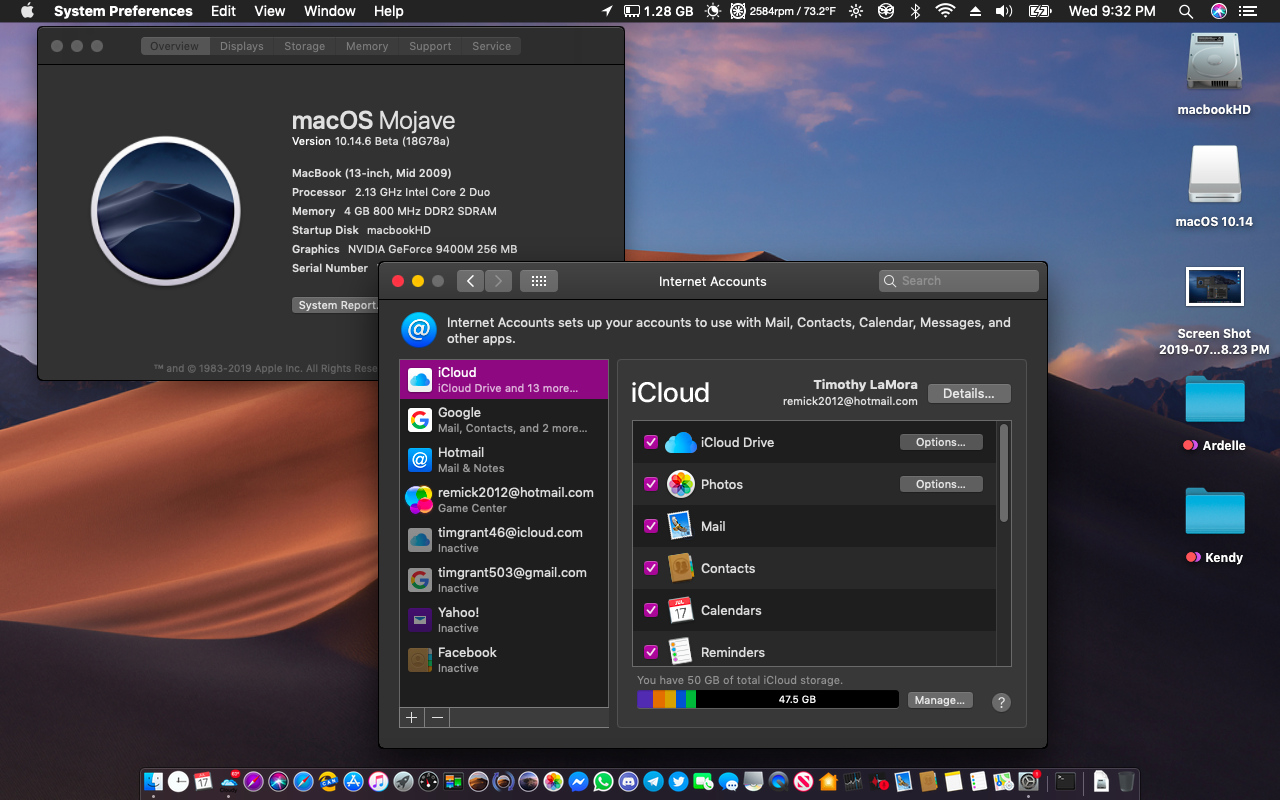
Task: Disable Mail syncing checkbox
Action: click(651, 526)
